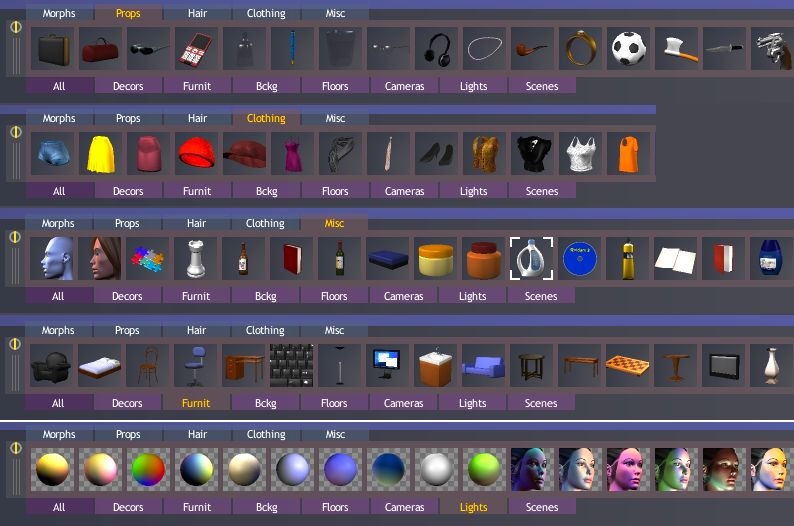Pick the blue head morph item
The width and height of the screenshot is (794, 526).
tap(51, 259)
